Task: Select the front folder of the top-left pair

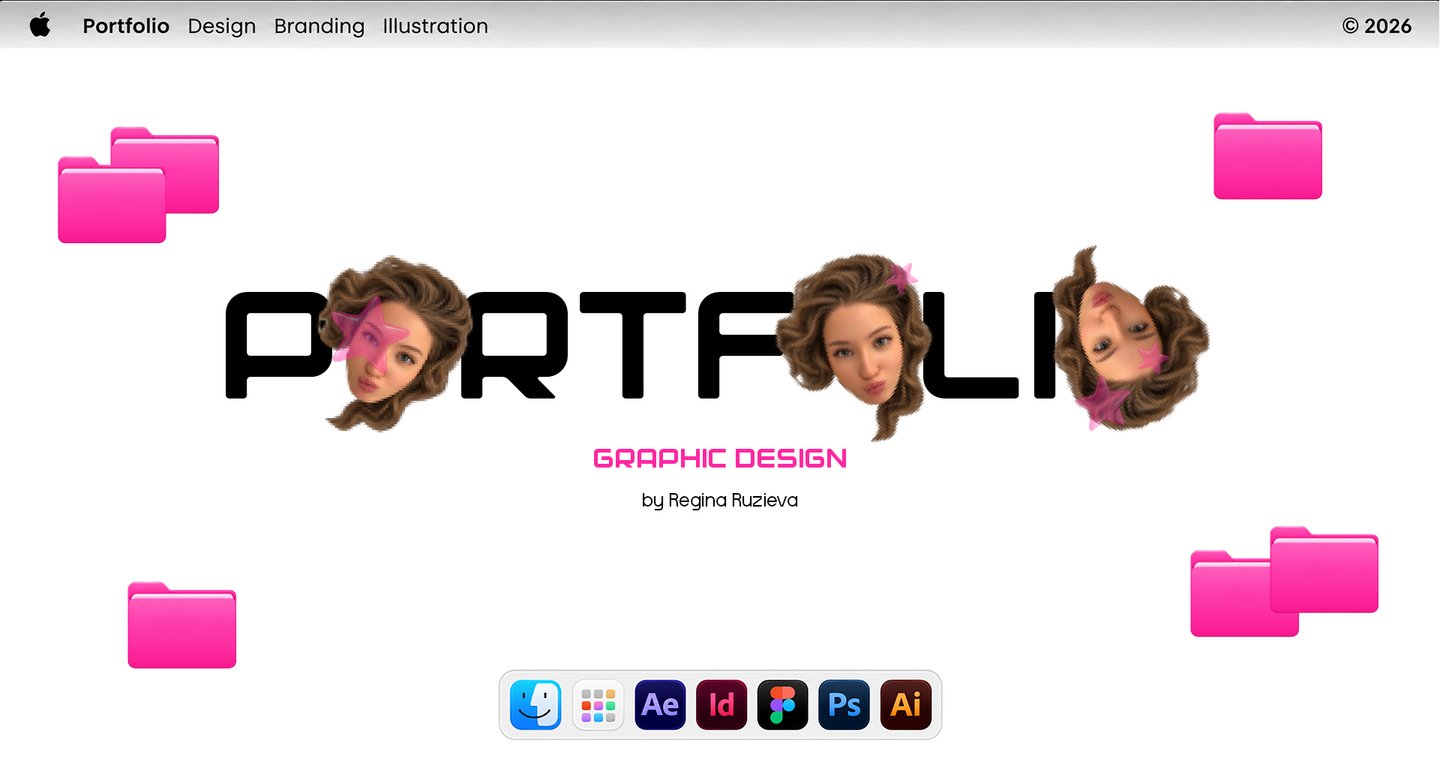Action: point(112,200)
